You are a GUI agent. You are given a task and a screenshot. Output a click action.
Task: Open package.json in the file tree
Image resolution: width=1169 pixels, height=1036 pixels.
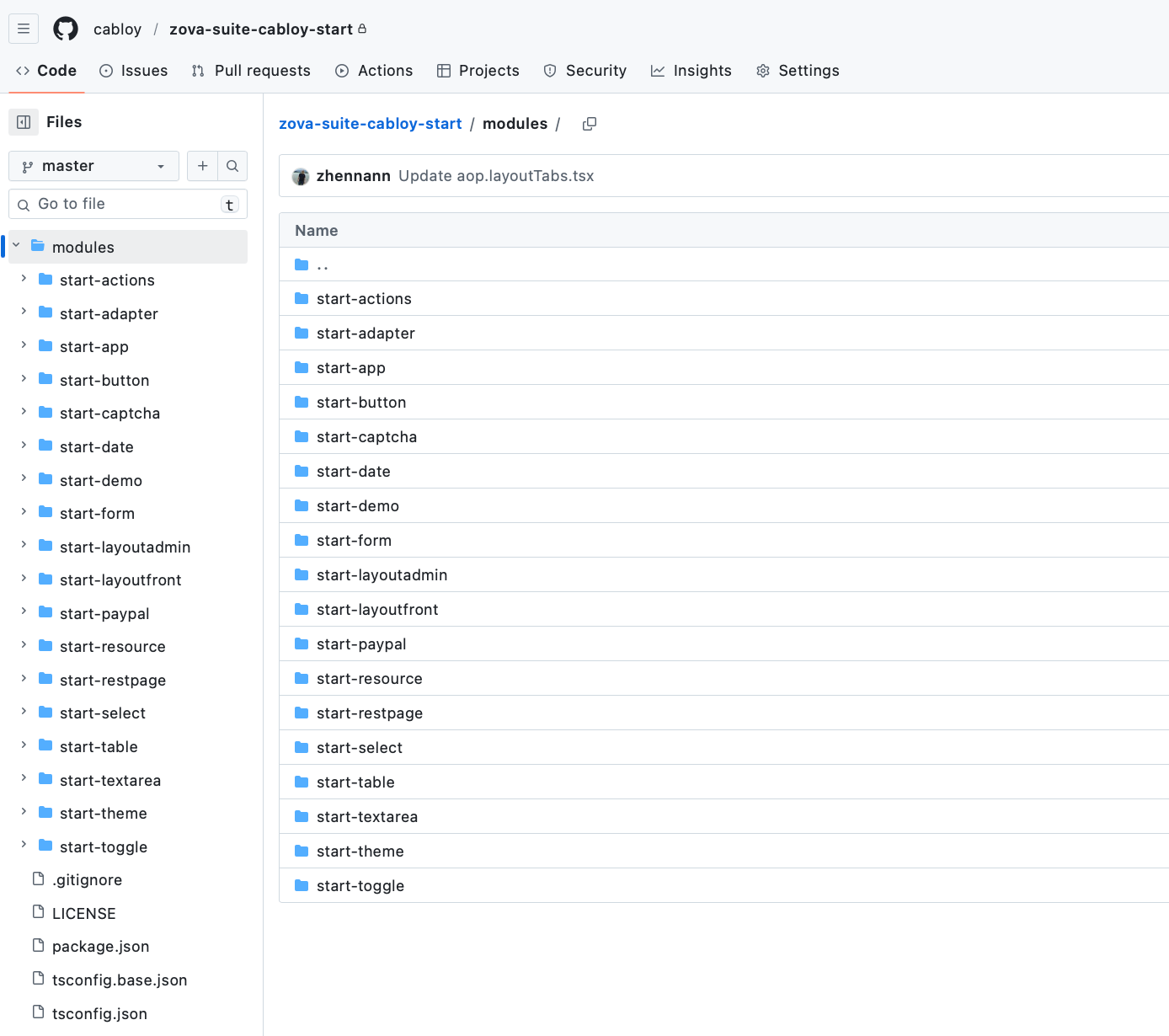tap(100, 947)
